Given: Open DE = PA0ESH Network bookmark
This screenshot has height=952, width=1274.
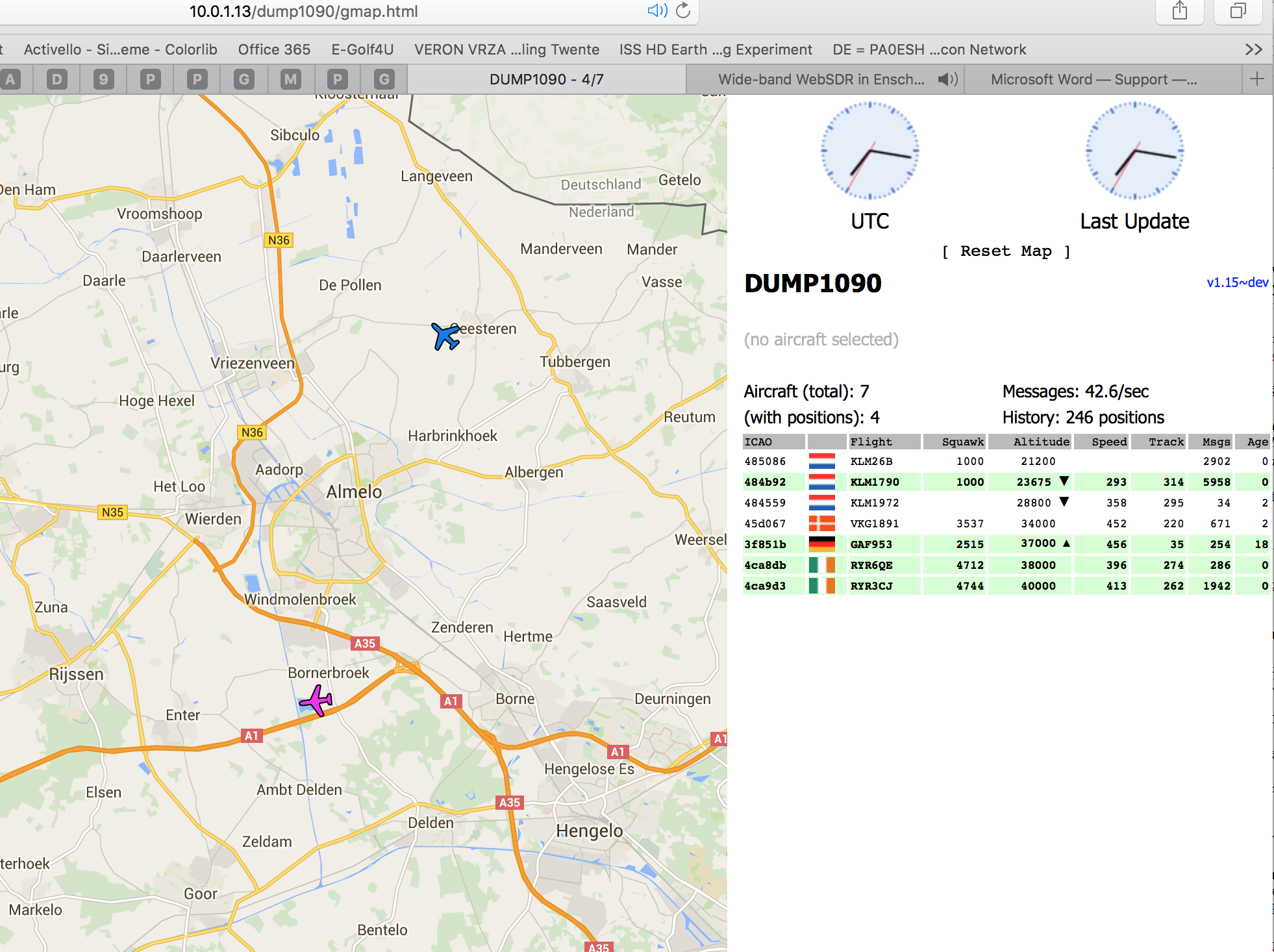Looking at the screenshot, I should (929, 49).
